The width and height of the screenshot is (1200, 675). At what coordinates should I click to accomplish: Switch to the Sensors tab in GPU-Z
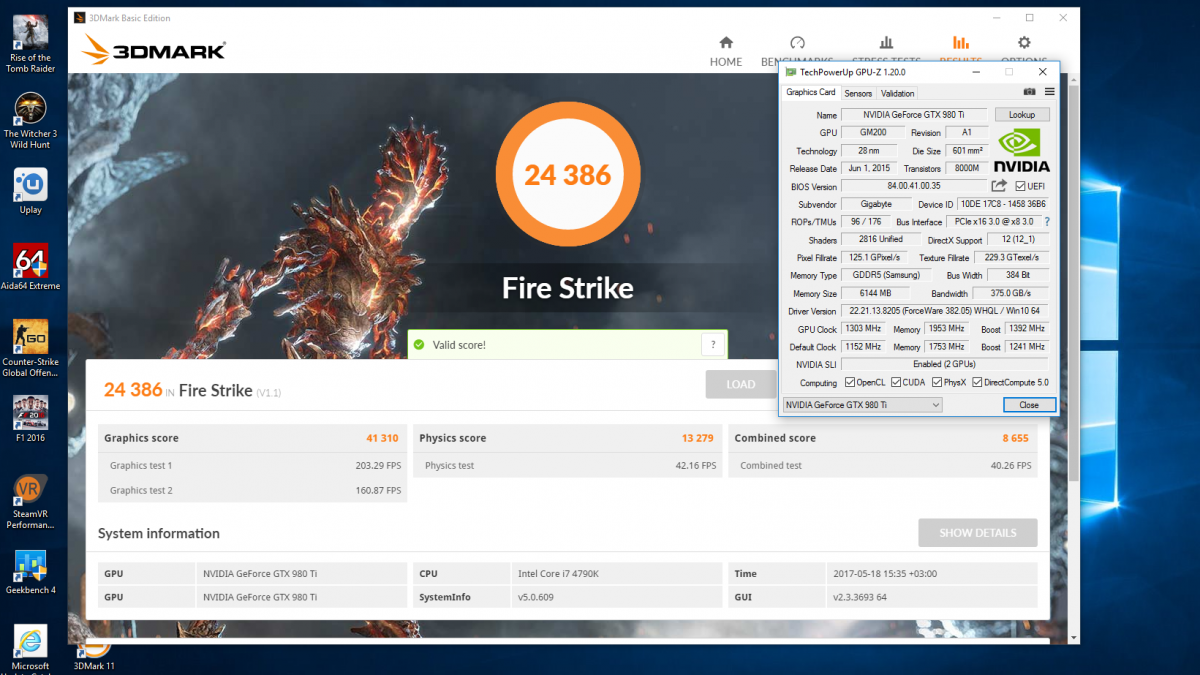pos(858,94)
